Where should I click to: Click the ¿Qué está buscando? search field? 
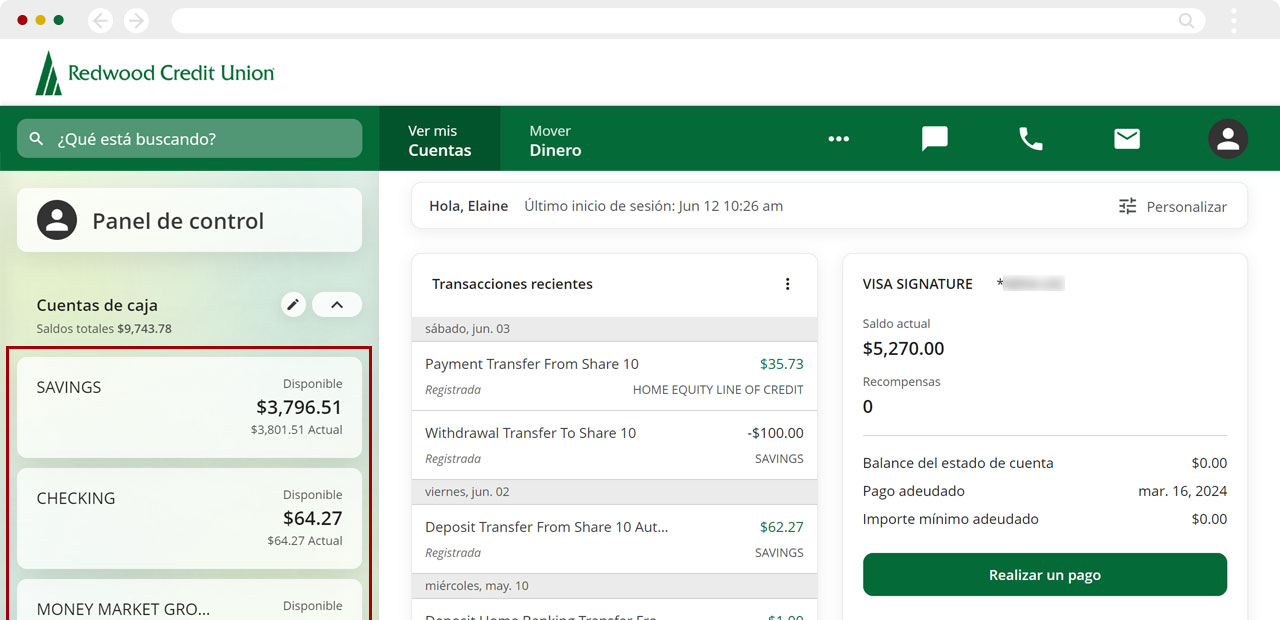pyautogui.click(x=190, y=139)
